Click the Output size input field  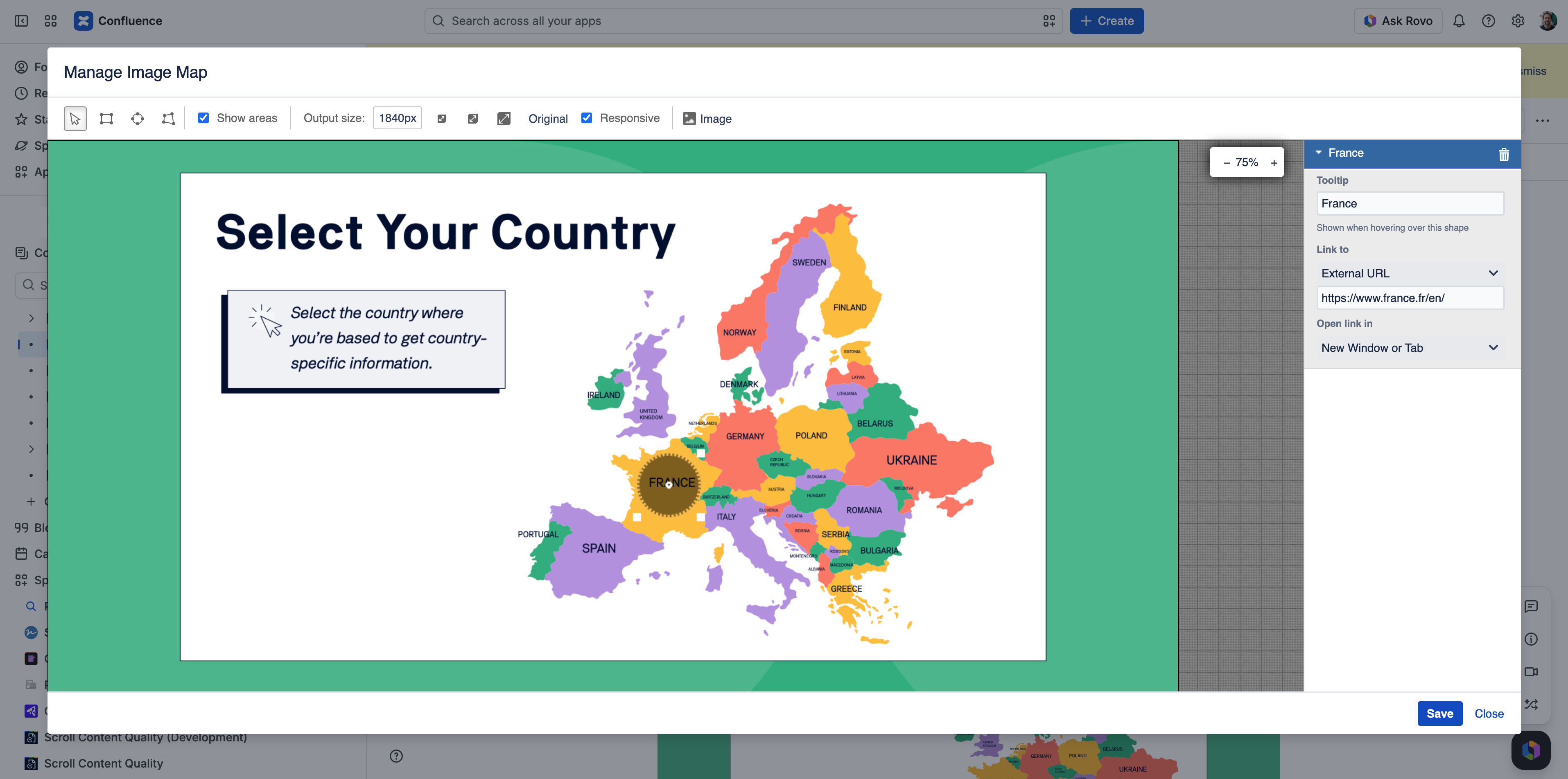tap(398, 118)
